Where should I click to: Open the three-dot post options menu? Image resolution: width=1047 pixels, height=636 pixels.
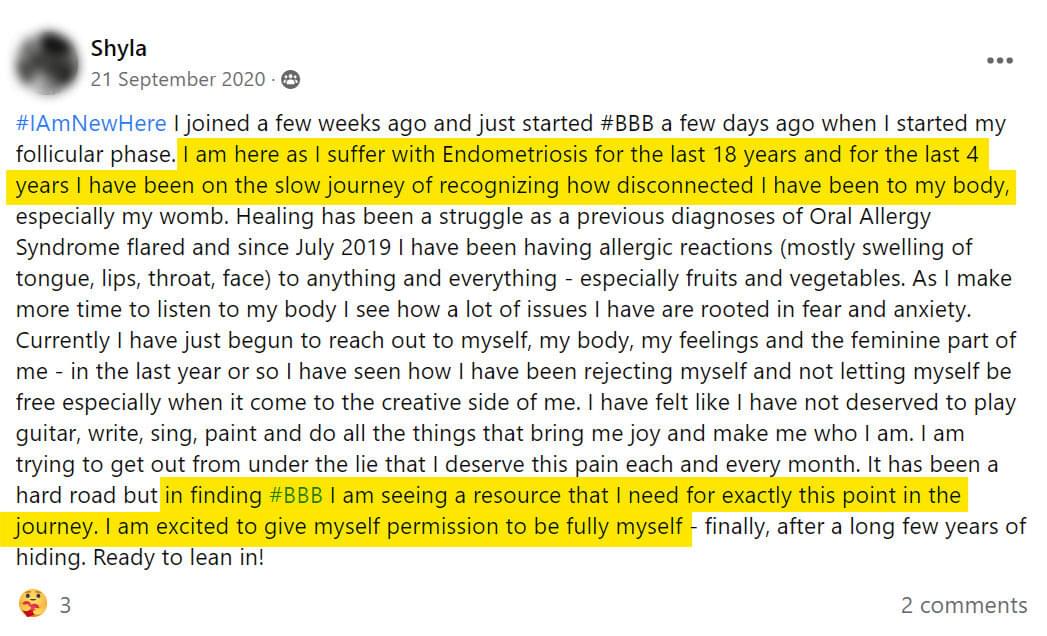tap(999, 61)
